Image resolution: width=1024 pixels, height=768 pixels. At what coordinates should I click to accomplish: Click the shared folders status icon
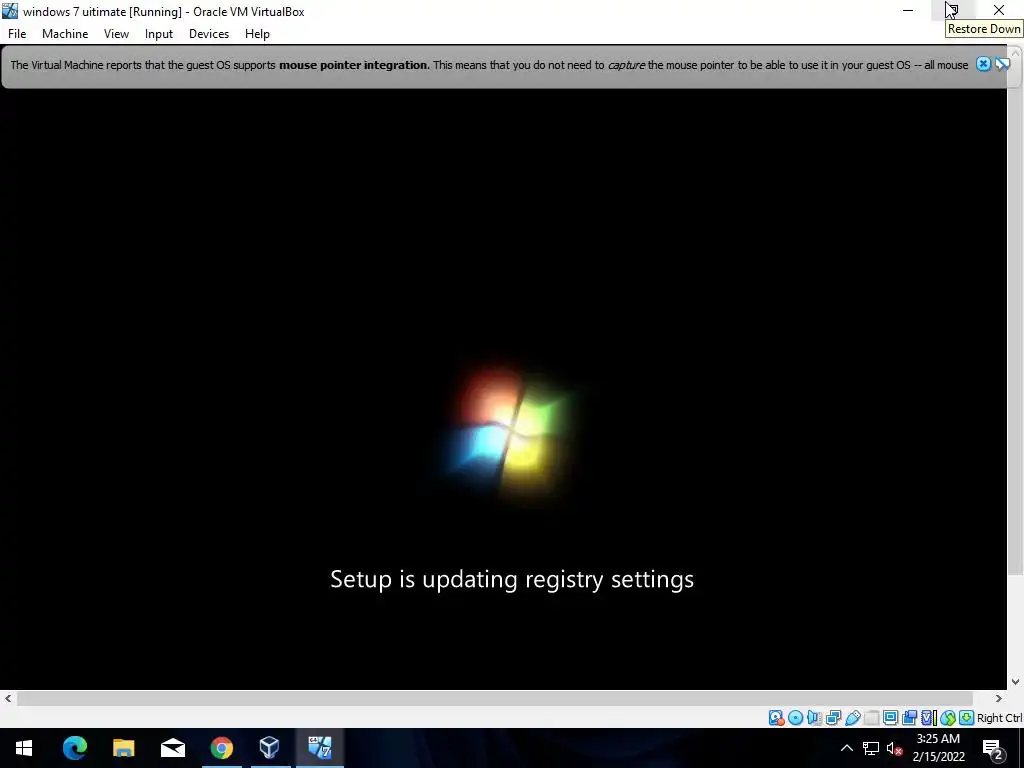pos(871,718)
